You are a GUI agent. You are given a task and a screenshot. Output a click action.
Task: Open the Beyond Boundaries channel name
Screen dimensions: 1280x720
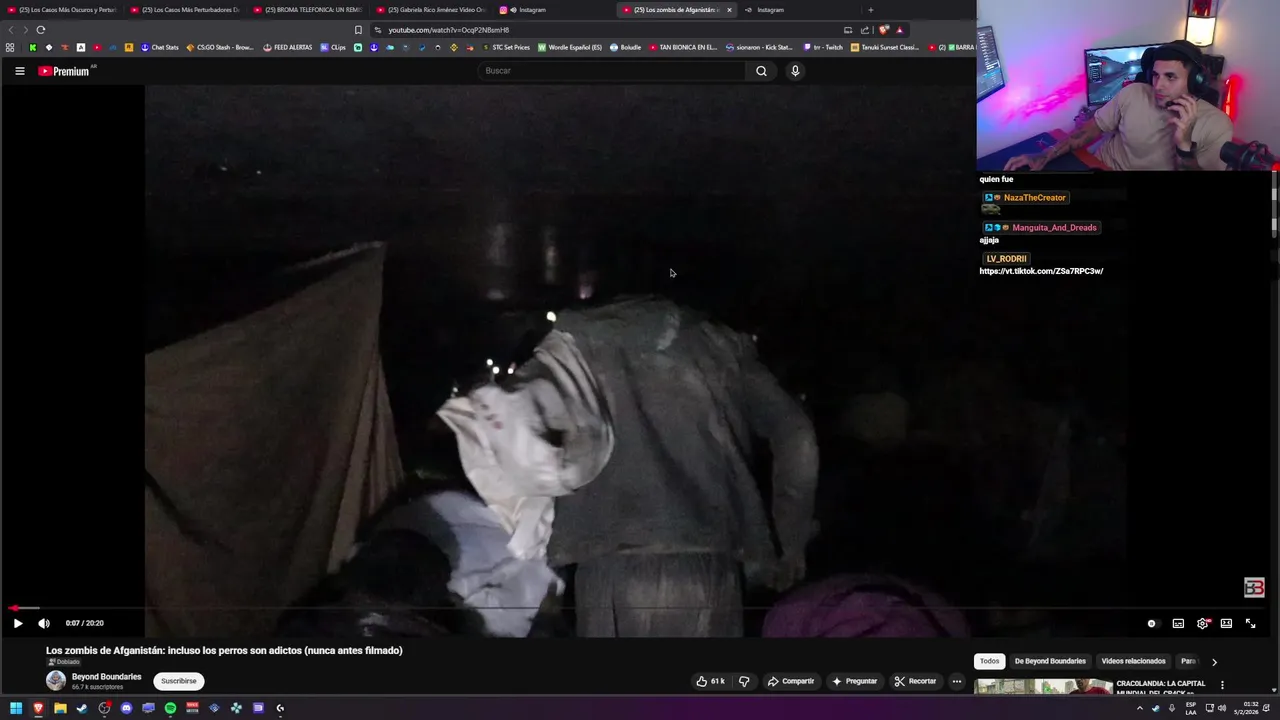coord(107,677)
